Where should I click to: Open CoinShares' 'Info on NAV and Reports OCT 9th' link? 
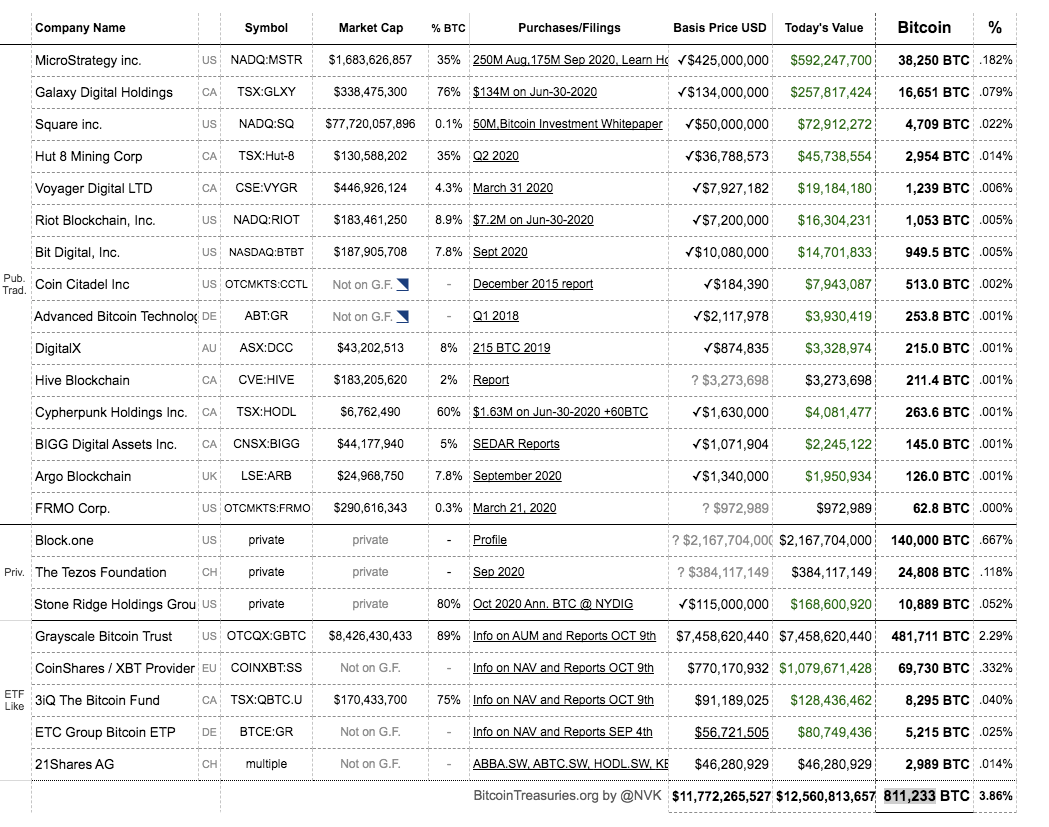point(563,668)
